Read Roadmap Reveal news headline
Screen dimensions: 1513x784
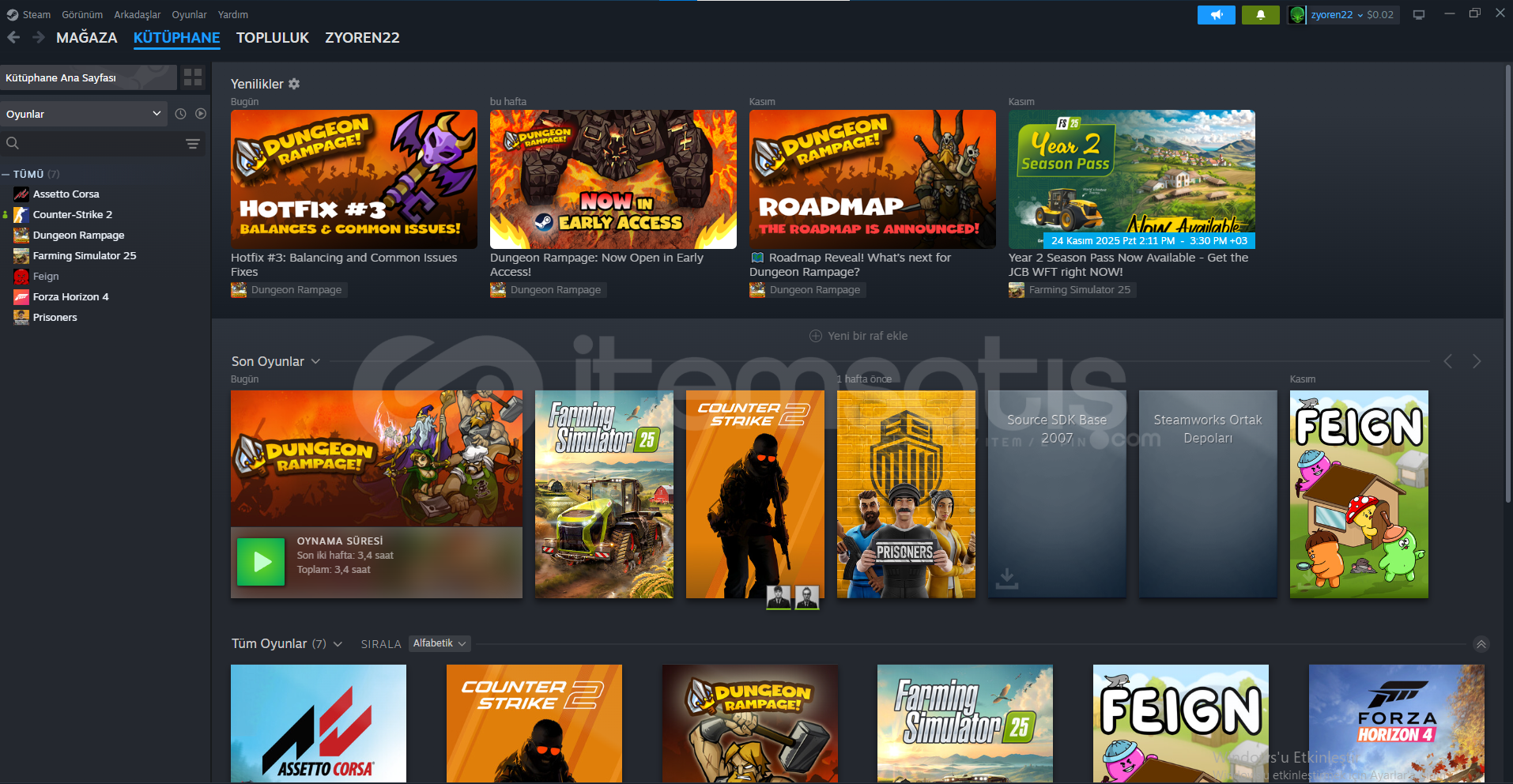click(850, 265)
